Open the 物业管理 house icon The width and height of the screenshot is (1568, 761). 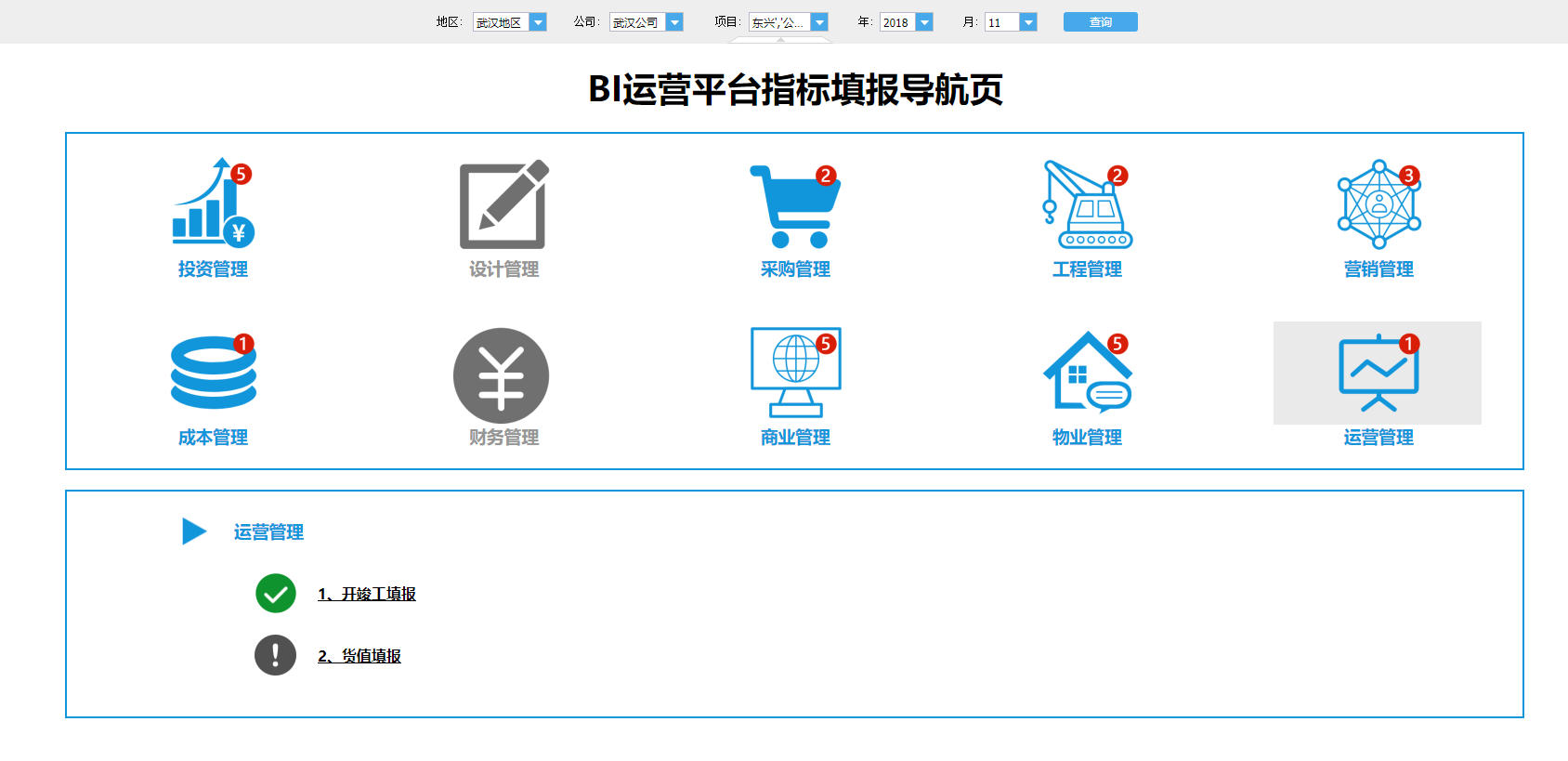1087,372
